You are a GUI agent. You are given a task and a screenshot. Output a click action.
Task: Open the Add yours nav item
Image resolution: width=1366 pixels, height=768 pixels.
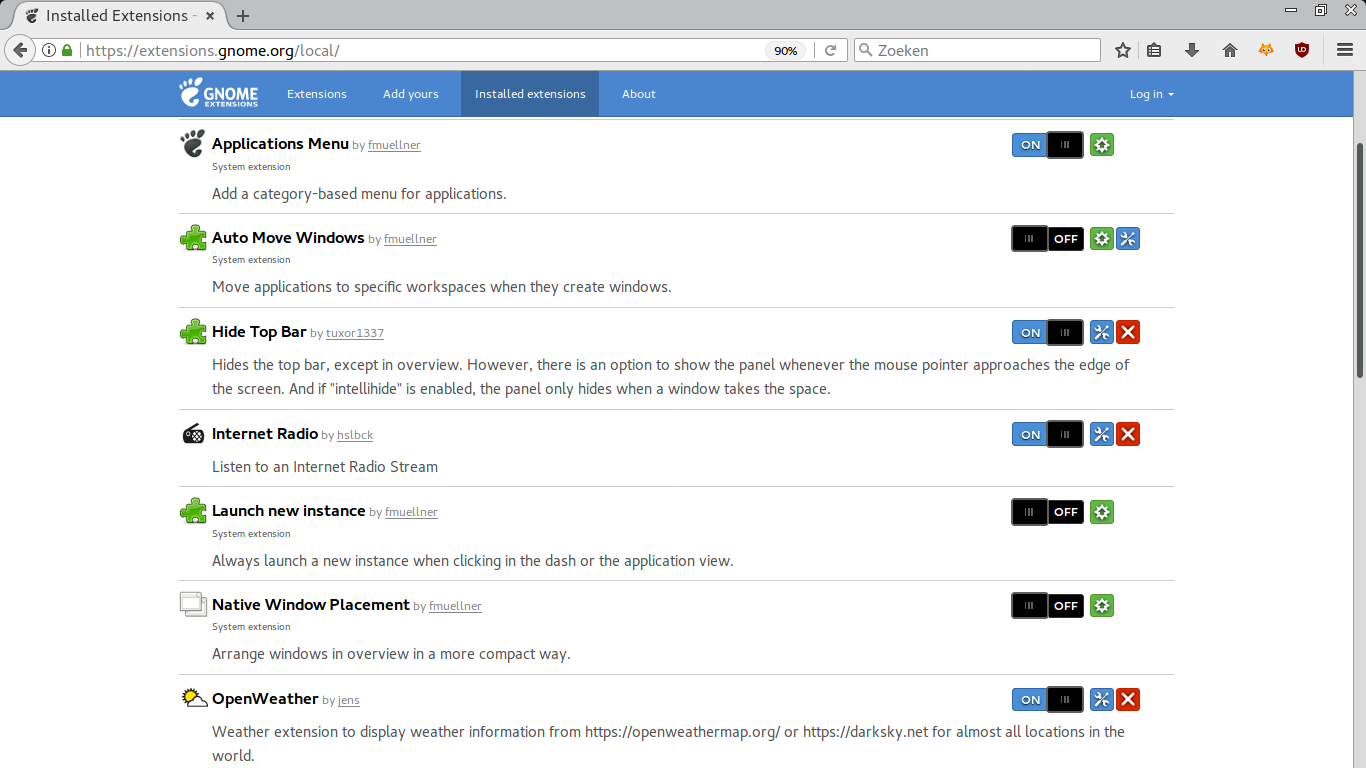411,94
